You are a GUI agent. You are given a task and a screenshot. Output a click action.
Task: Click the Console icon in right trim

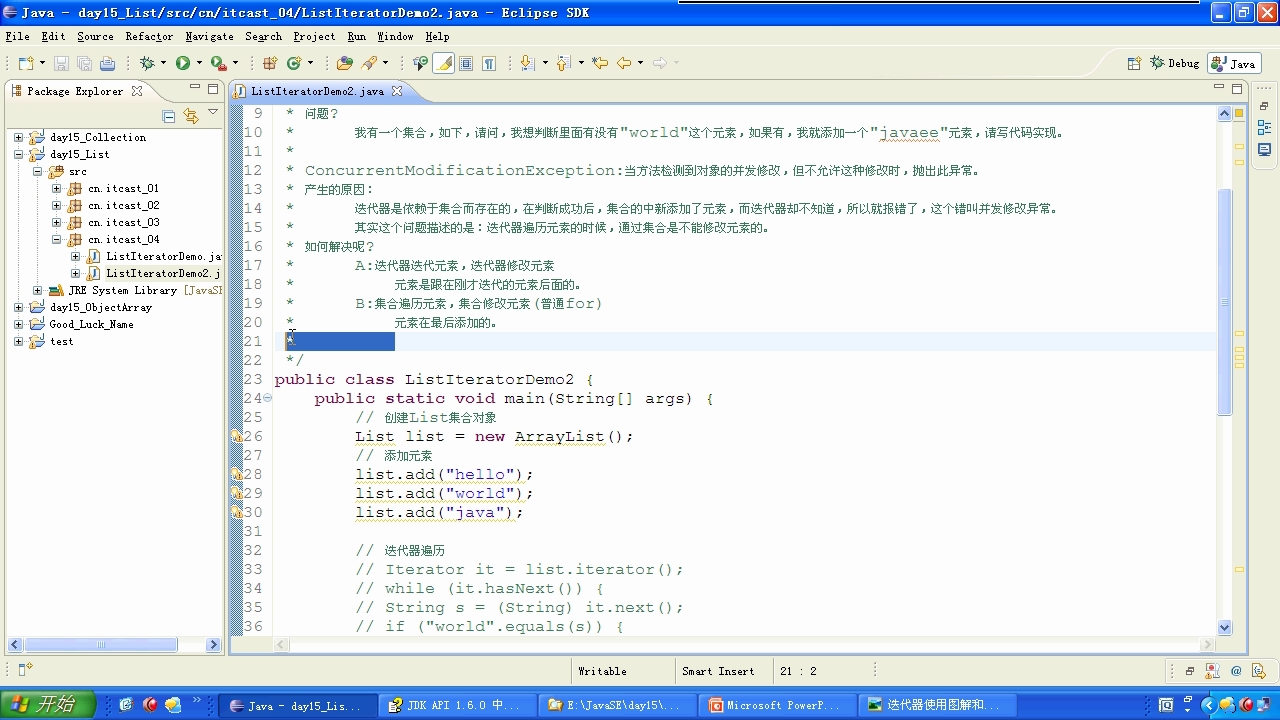click(1264, 150)
